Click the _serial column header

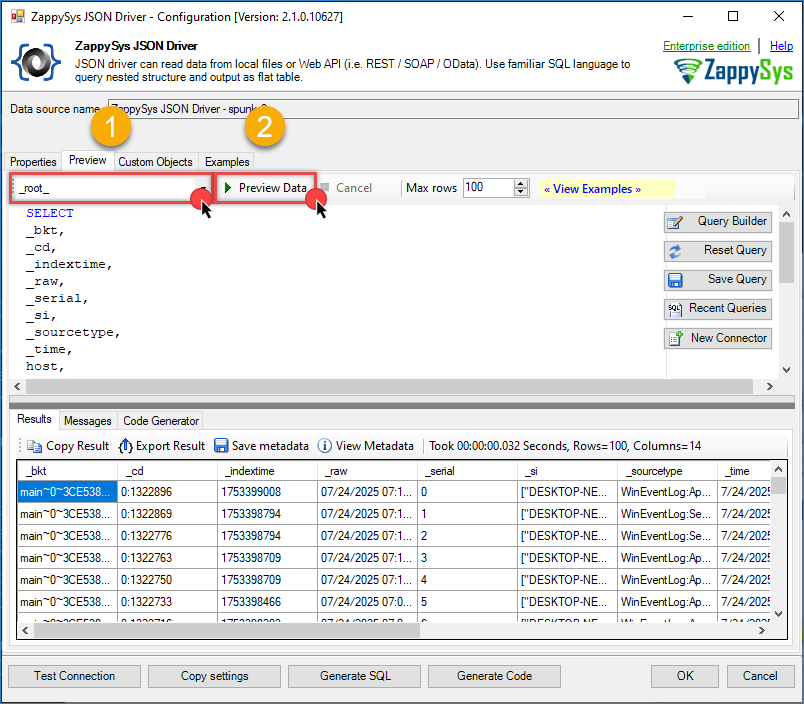468,471
